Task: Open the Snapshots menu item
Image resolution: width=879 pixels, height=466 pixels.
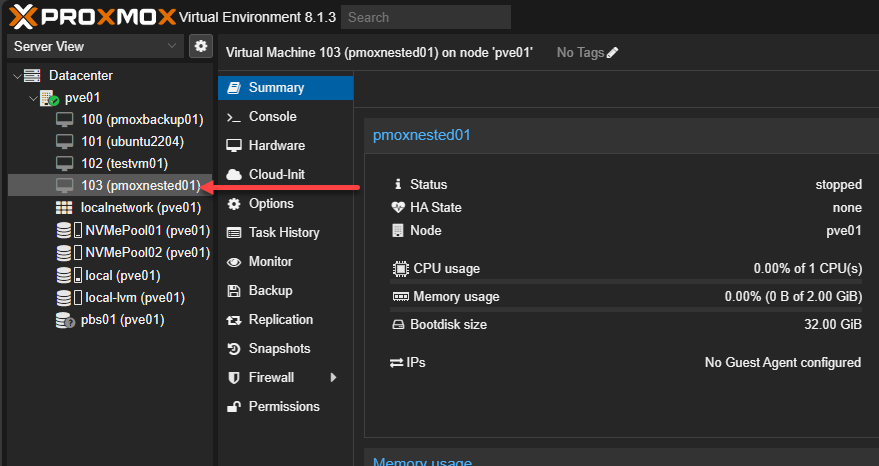Action: (x=279, y=349)
